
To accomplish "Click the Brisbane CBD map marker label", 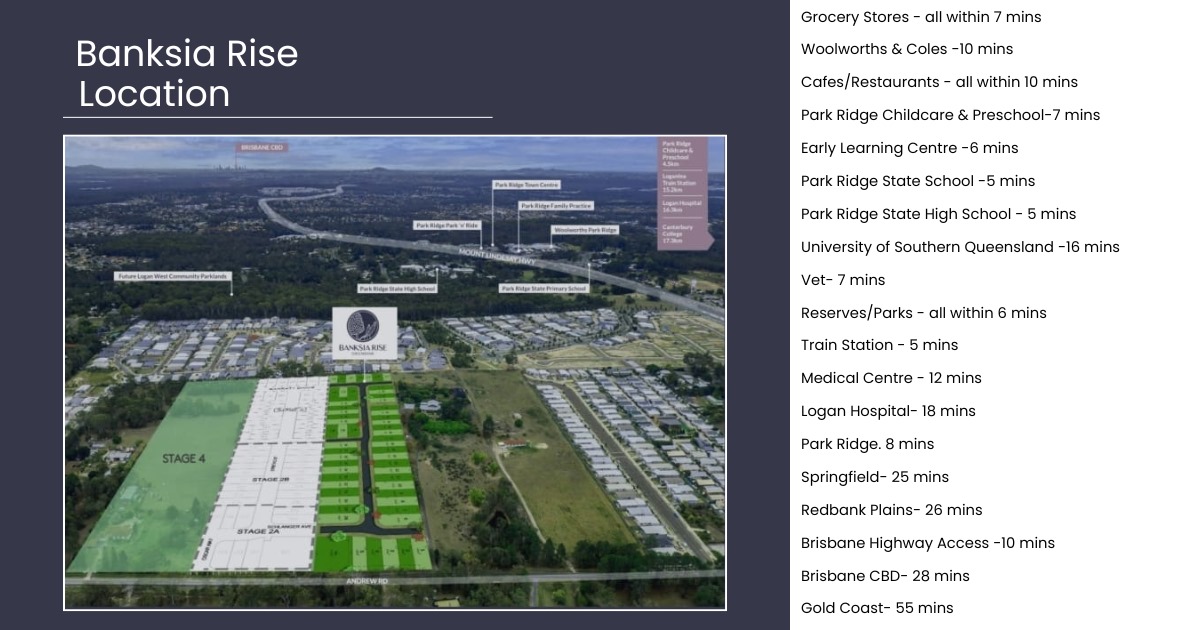I will click(x=262, y=148).
